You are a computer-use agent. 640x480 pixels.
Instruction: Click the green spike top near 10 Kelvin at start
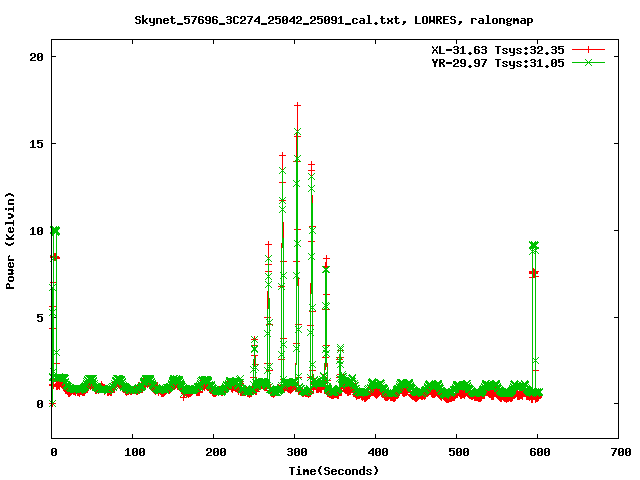pos(56,231)
